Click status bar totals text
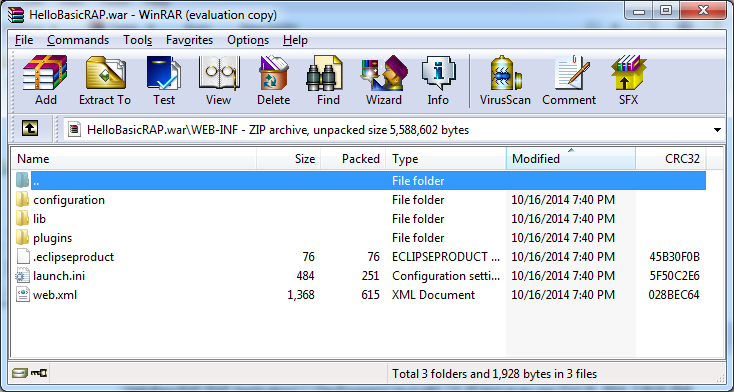Viewport: 734px width, 392px height. 494,374
